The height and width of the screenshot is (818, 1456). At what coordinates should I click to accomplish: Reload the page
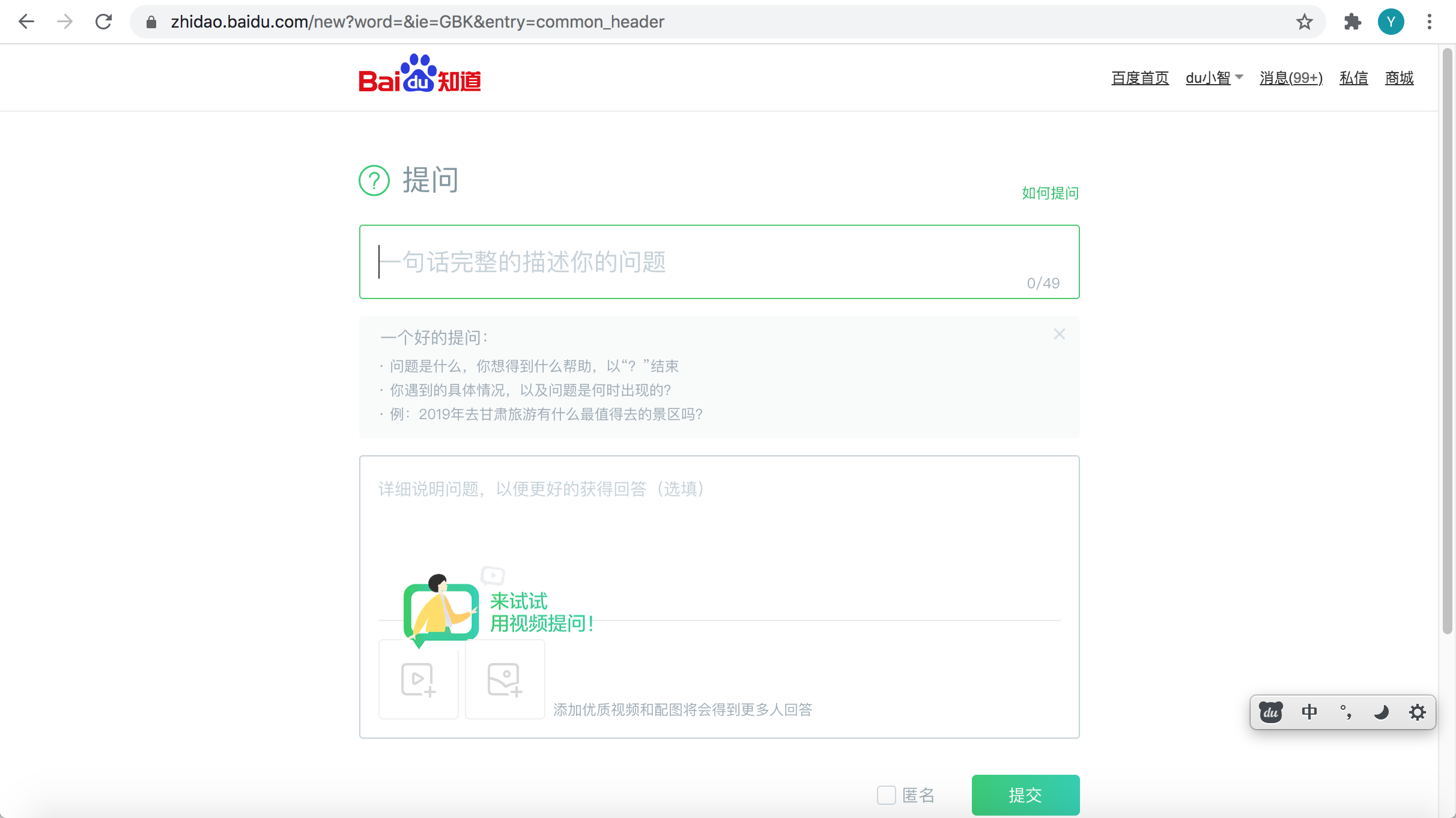pyautogui.click(x=103, y=22)
